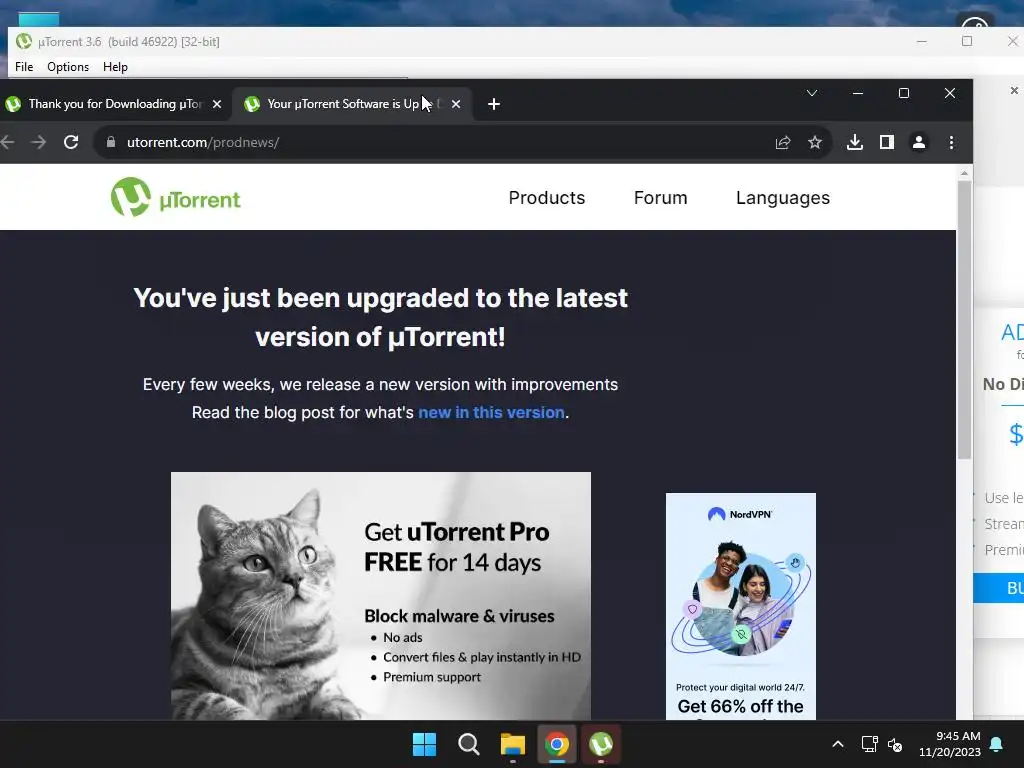The width and height of the screenshot is (1024, 768).
Task: Open the Products navigation menu
Action: point(547,198)
